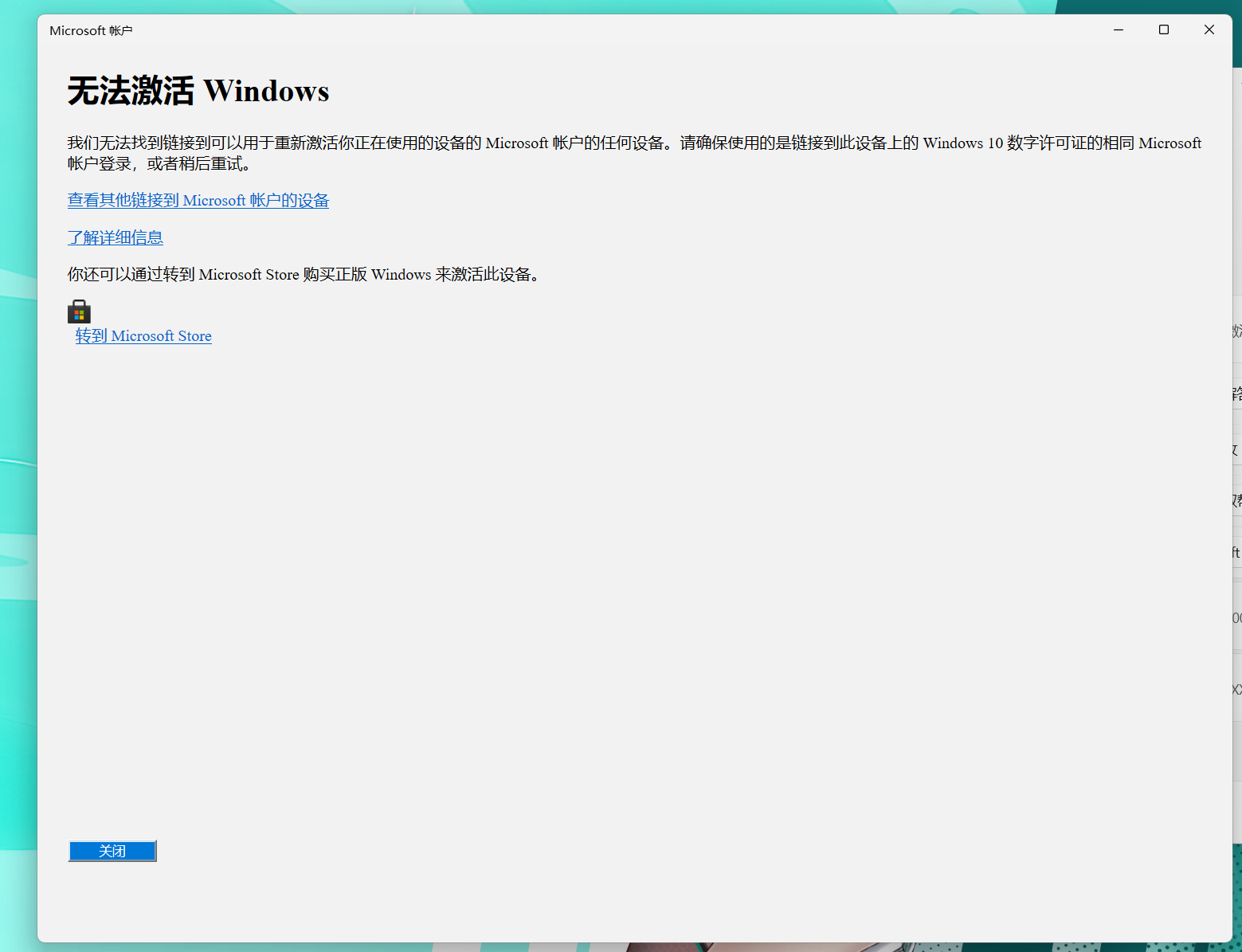
Task: Click the heading 无法激活 Windows
Action: tap(198, 91)
